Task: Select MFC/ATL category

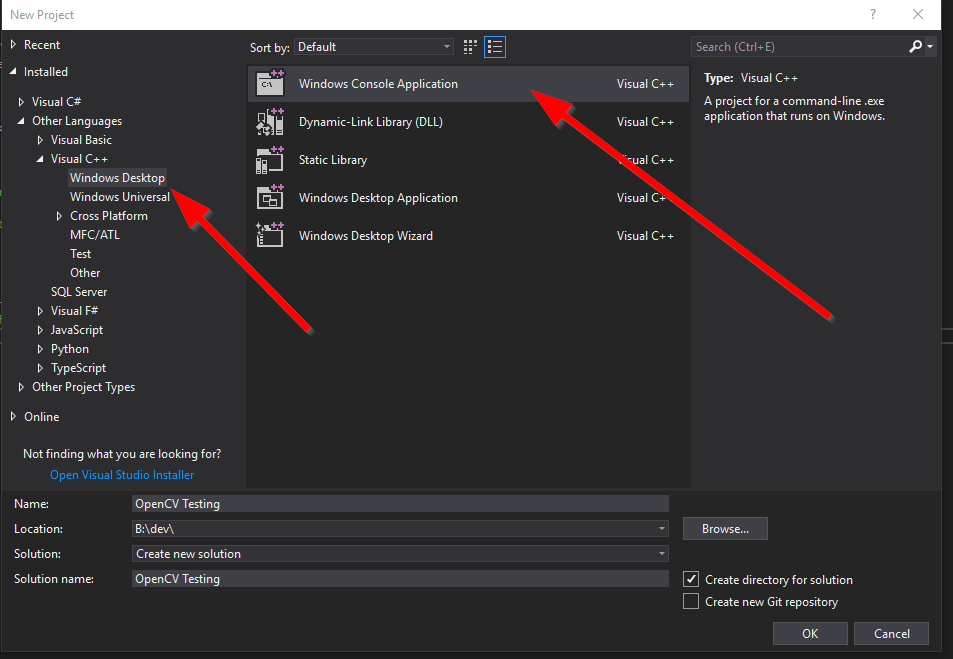Action: pyautogui.click(x=95, y=235)
